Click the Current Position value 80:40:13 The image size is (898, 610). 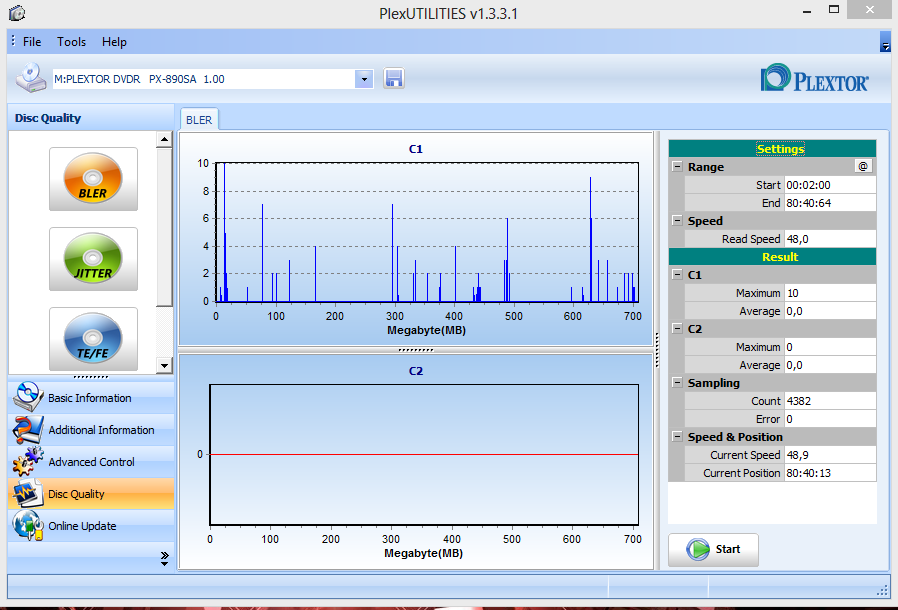[830, 473]
